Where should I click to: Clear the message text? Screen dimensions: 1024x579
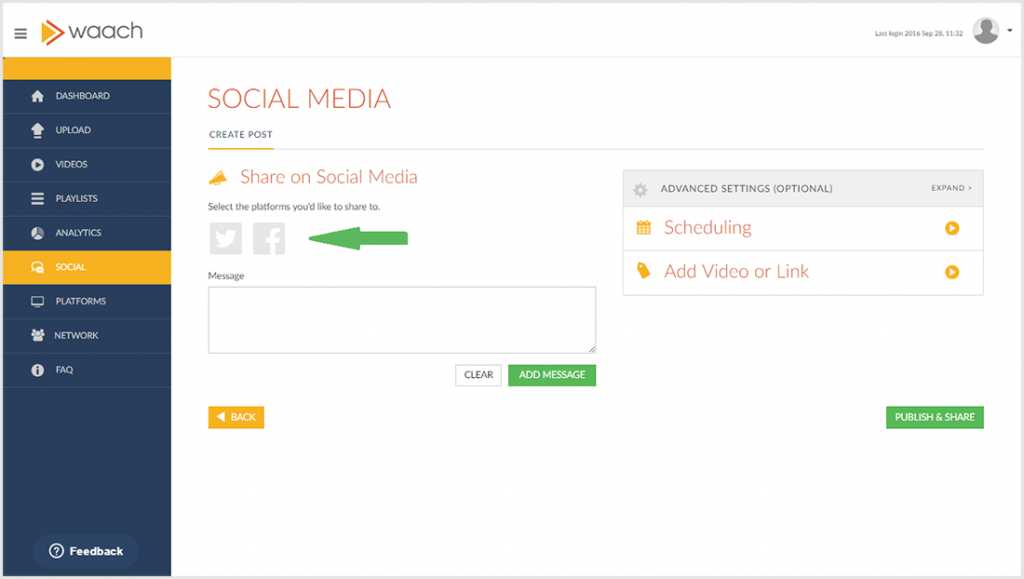pyautogui.click(x=478, y=375)
